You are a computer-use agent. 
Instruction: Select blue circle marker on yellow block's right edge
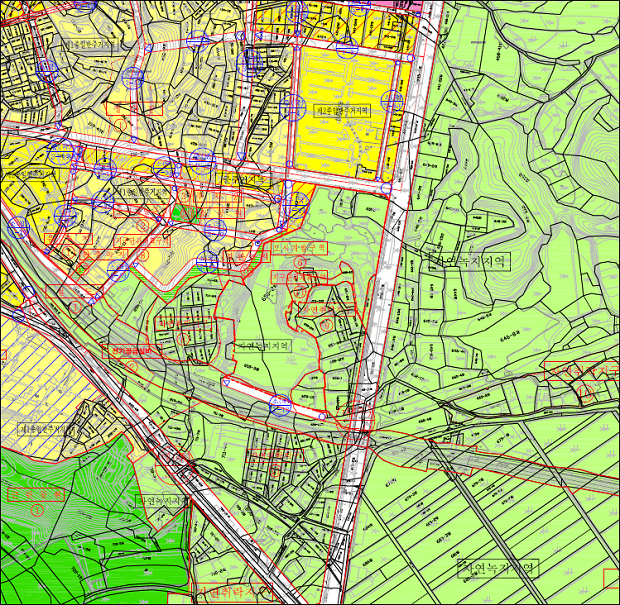pyautogui.click(x=392, y=101)
